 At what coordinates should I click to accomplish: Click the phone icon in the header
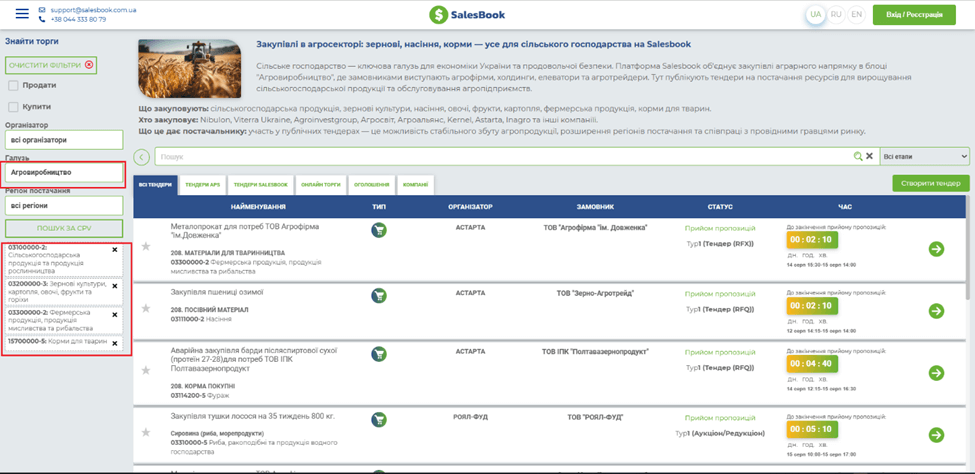[x=42, y=19]
